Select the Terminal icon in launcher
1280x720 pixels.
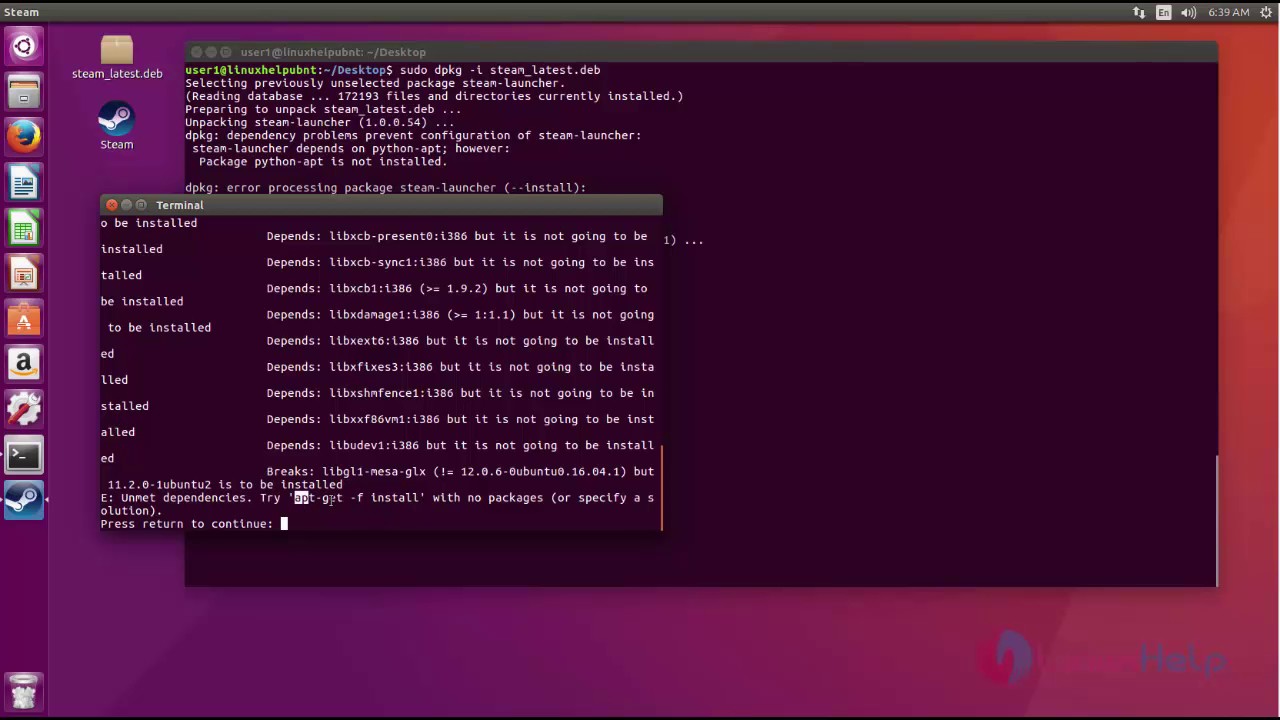pyautogui.click(x=24, y=455)
